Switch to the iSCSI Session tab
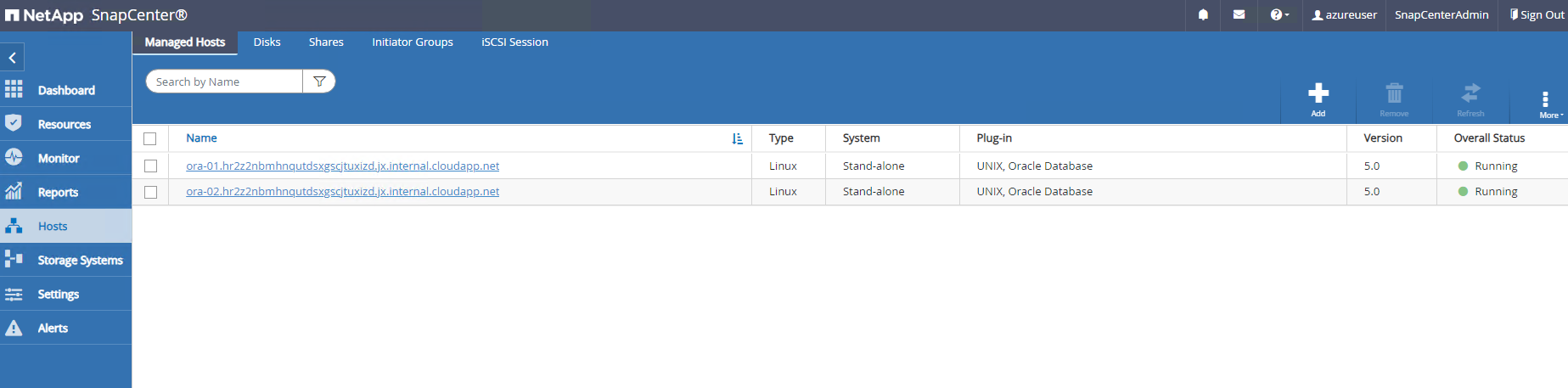This screenshot has width=1568, height=388. [x=514, y=42]
